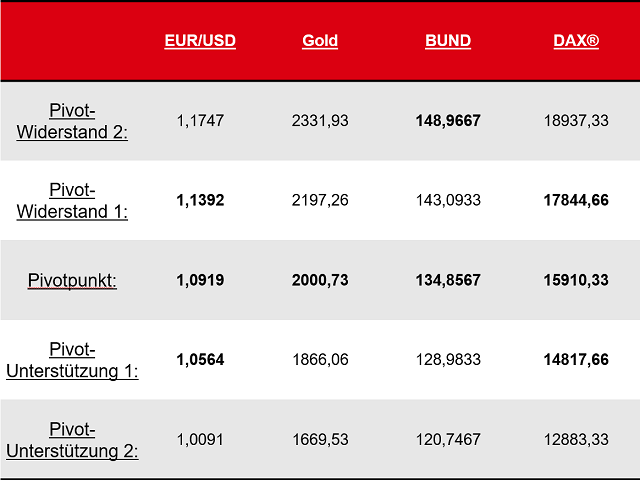This screenshot has width=640, height=480.
Task: Open the DAX® column header link
Action: (x=576, y=41)
